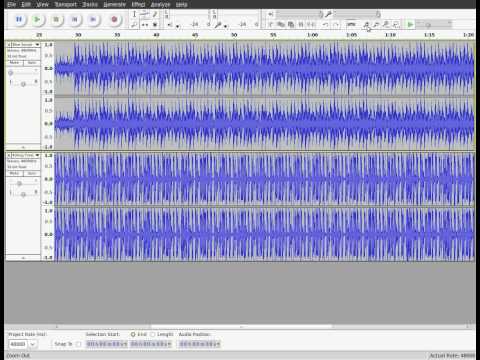Click the Zoom In magnifier icon

(366, 25)
